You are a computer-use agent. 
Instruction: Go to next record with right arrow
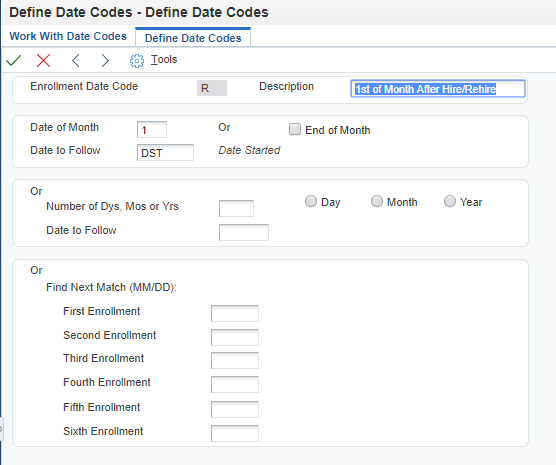(105, 61)
